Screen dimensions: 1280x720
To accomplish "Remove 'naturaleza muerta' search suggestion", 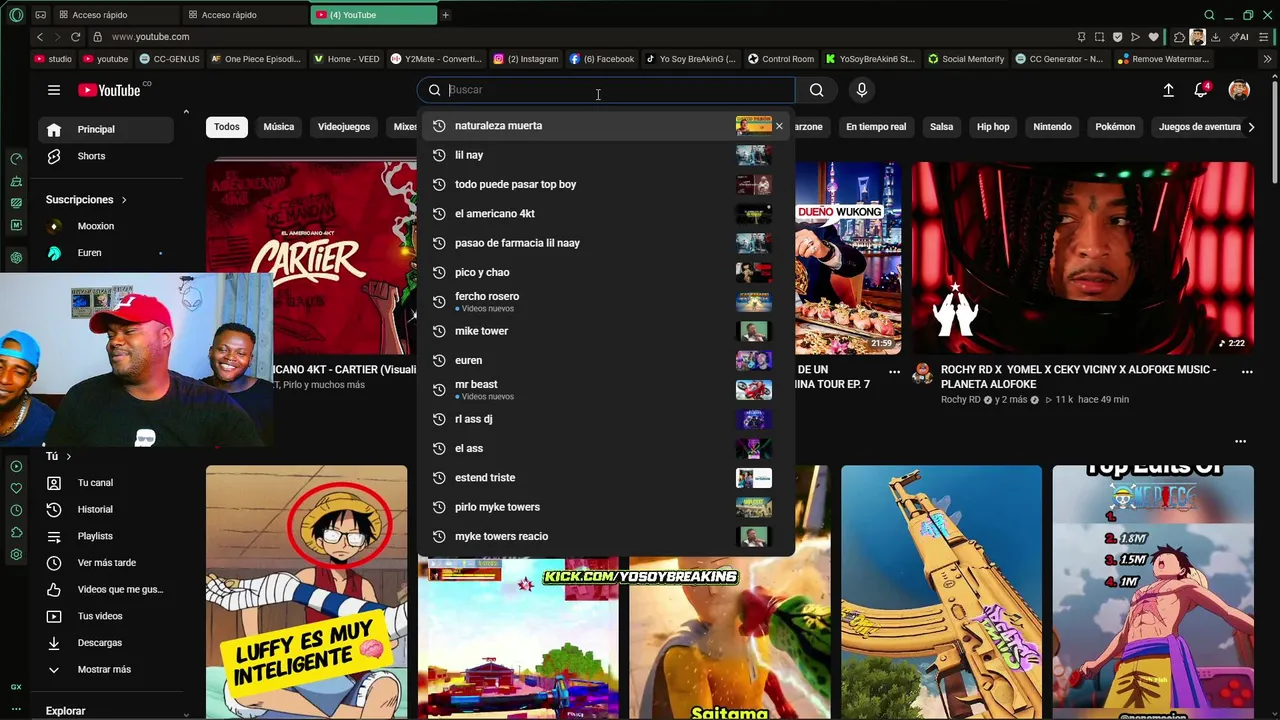I will click(779, 126).
